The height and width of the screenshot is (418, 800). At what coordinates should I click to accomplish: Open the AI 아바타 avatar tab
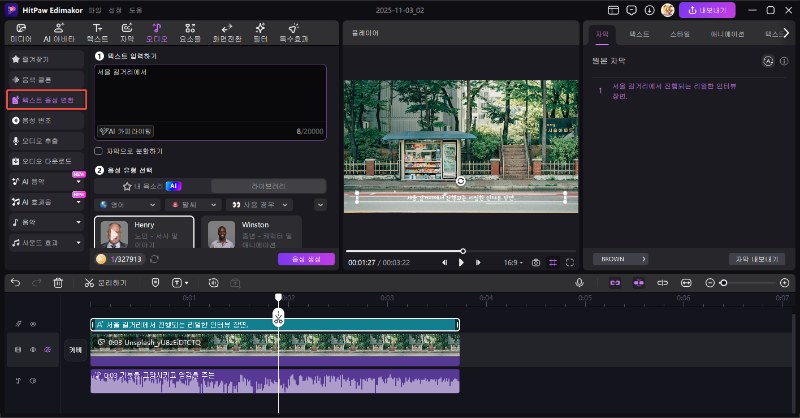point(59,33)
